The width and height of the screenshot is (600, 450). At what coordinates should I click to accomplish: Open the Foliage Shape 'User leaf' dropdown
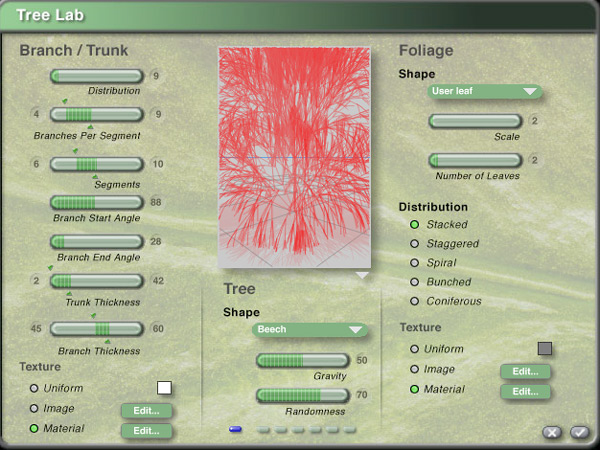click(484, 91)
